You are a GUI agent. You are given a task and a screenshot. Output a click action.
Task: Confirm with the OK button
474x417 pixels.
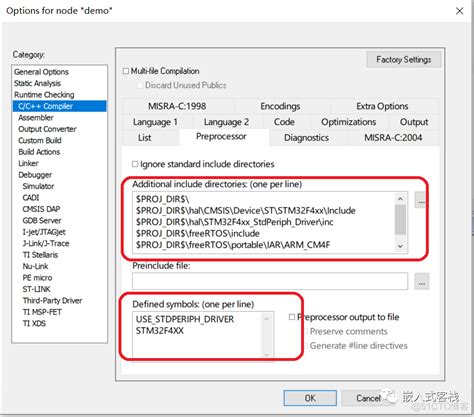[x=310, y=398]
